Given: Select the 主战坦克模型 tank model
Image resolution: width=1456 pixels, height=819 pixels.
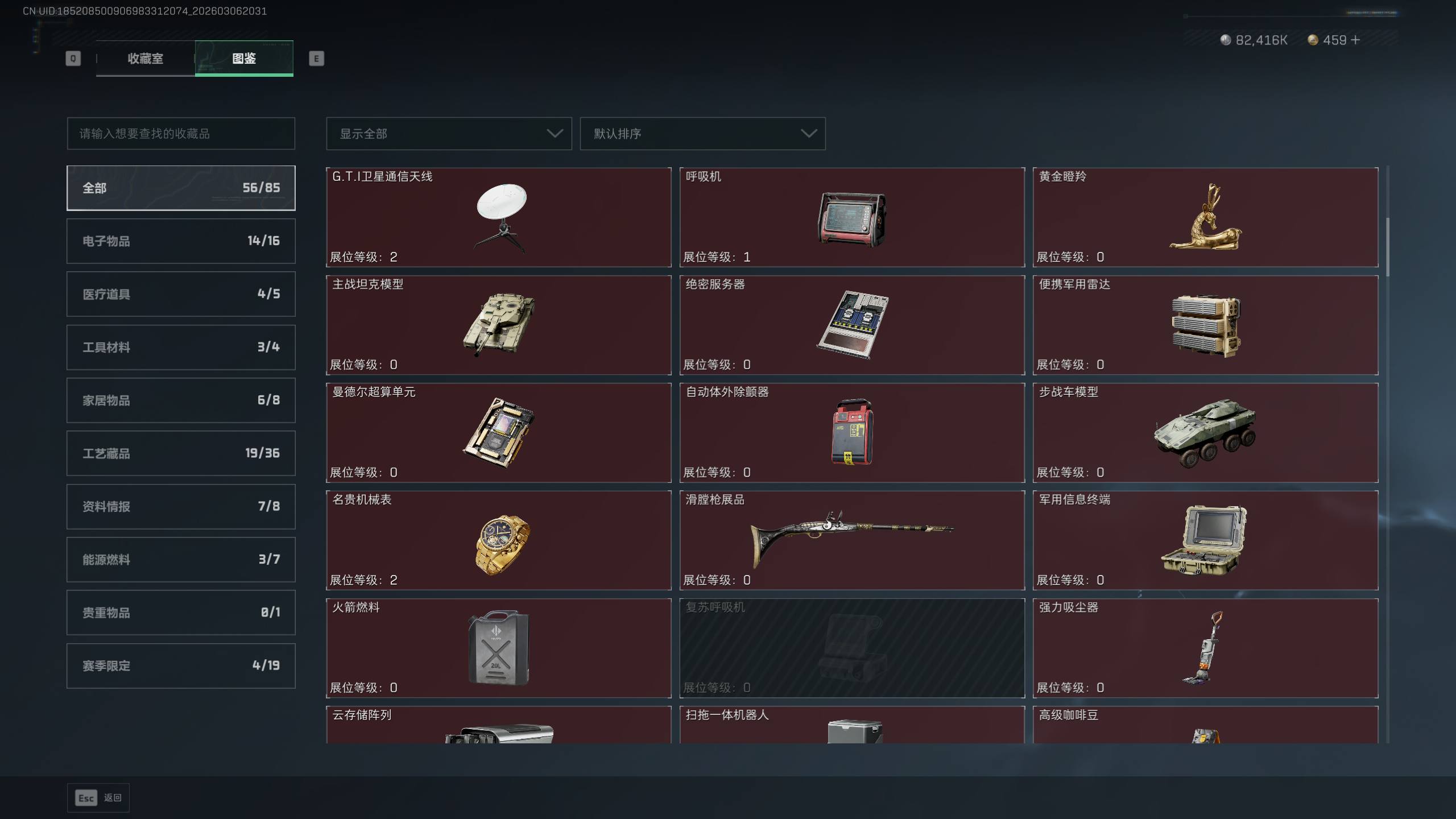Looking at the screenshot, I should [499, 325].
